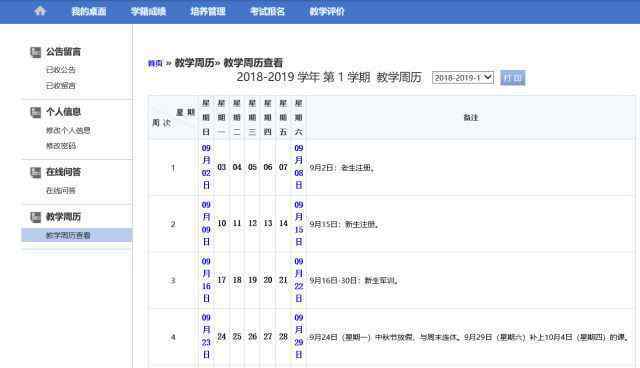Click the home icon in top navigation
640x368 pixels.
(x=40, y=11)
